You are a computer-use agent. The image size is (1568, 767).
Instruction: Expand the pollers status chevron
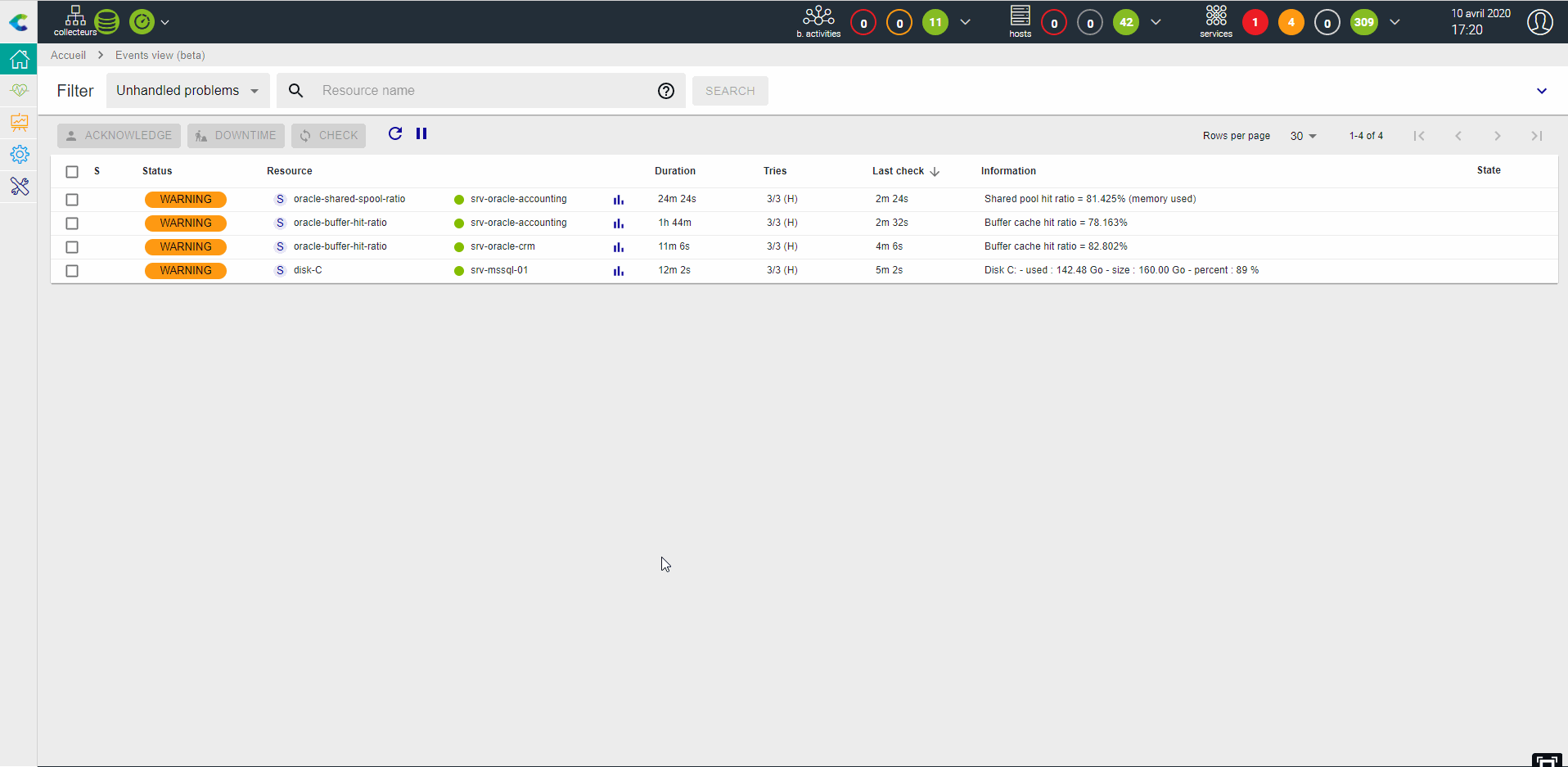tap(165, 22)
